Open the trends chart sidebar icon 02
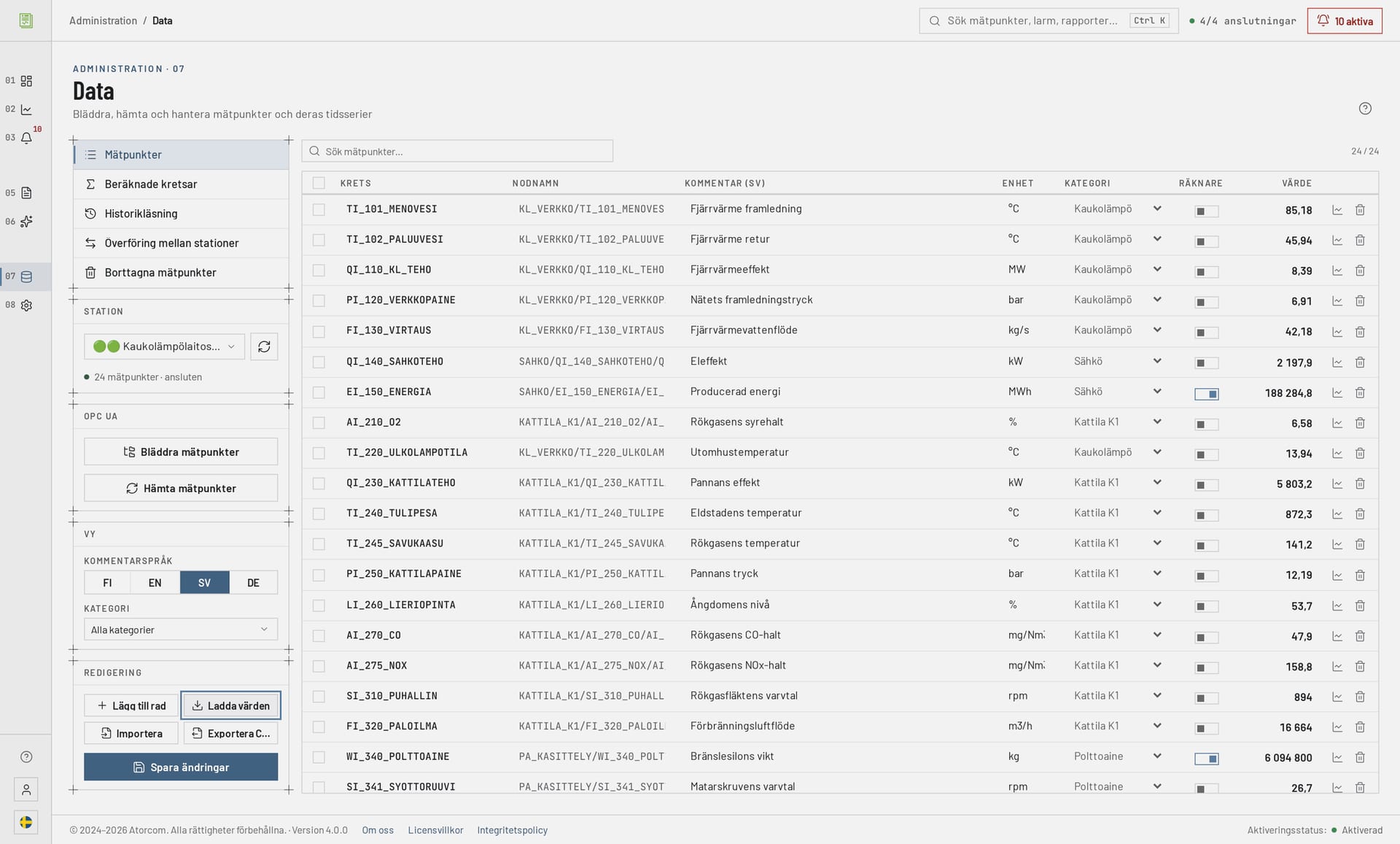 coord(26,109)
